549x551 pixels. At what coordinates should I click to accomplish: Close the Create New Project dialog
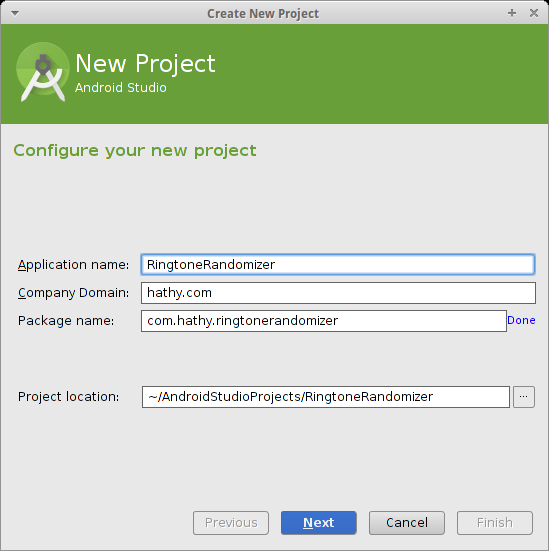click(x=534, y=13)
